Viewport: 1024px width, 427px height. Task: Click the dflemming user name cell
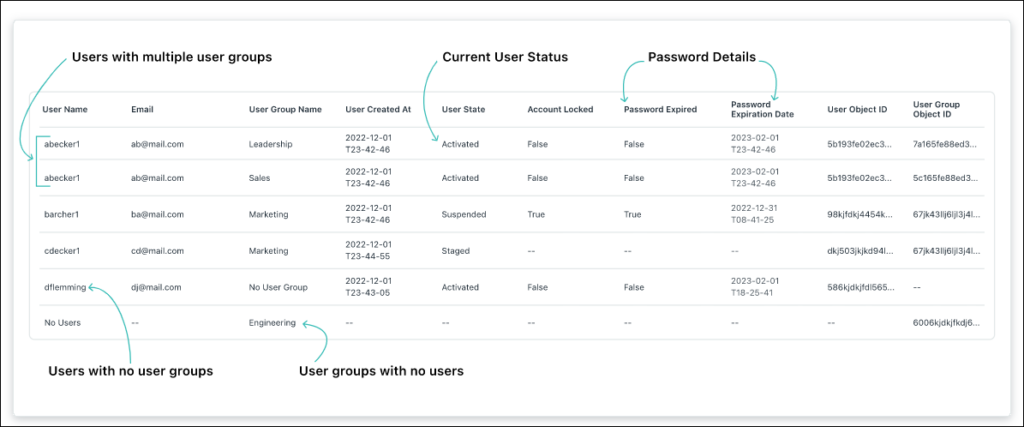[65, 287]
